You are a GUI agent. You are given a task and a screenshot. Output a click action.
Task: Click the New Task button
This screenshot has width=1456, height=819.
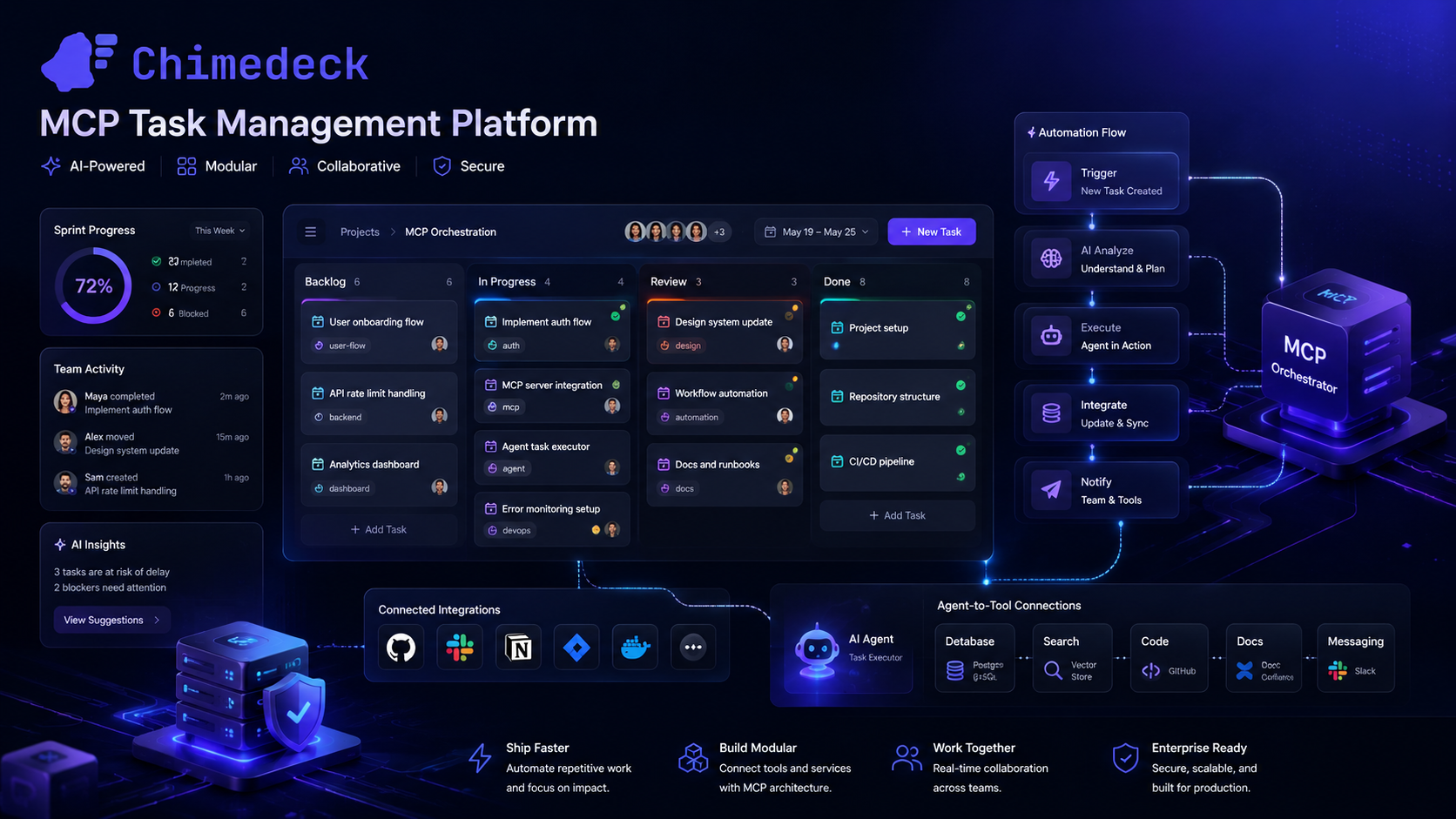click(x=932, y=232)
